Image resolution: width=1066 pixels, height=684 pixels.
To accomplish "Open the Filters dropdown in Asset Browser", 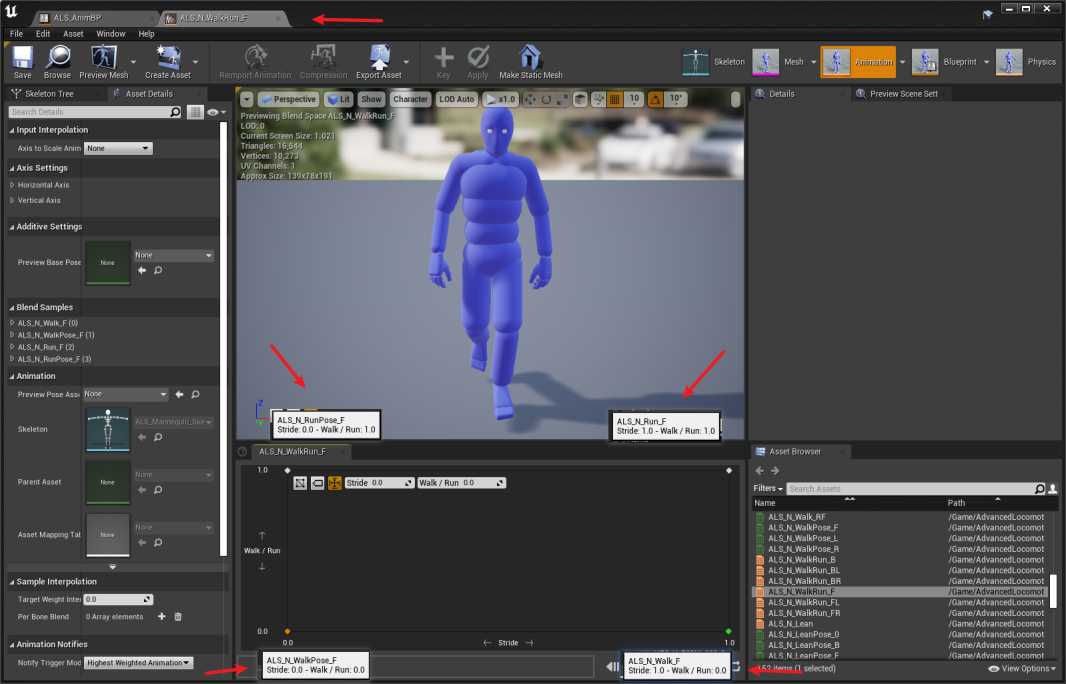I will tap(768, 488).
